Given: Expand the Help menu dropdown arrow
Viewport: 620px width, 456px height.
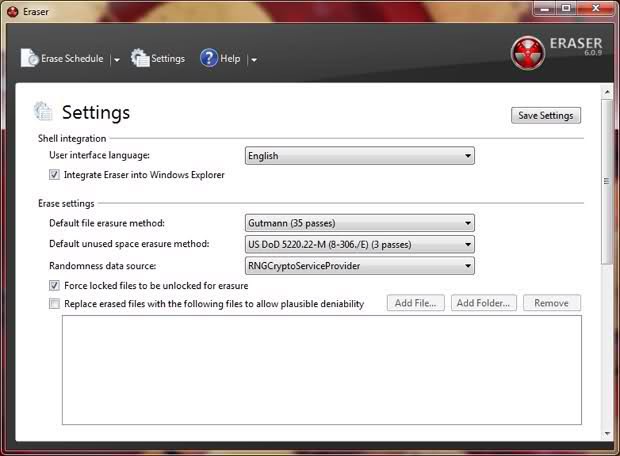Looking at the screenshot, I should [254, 60].
